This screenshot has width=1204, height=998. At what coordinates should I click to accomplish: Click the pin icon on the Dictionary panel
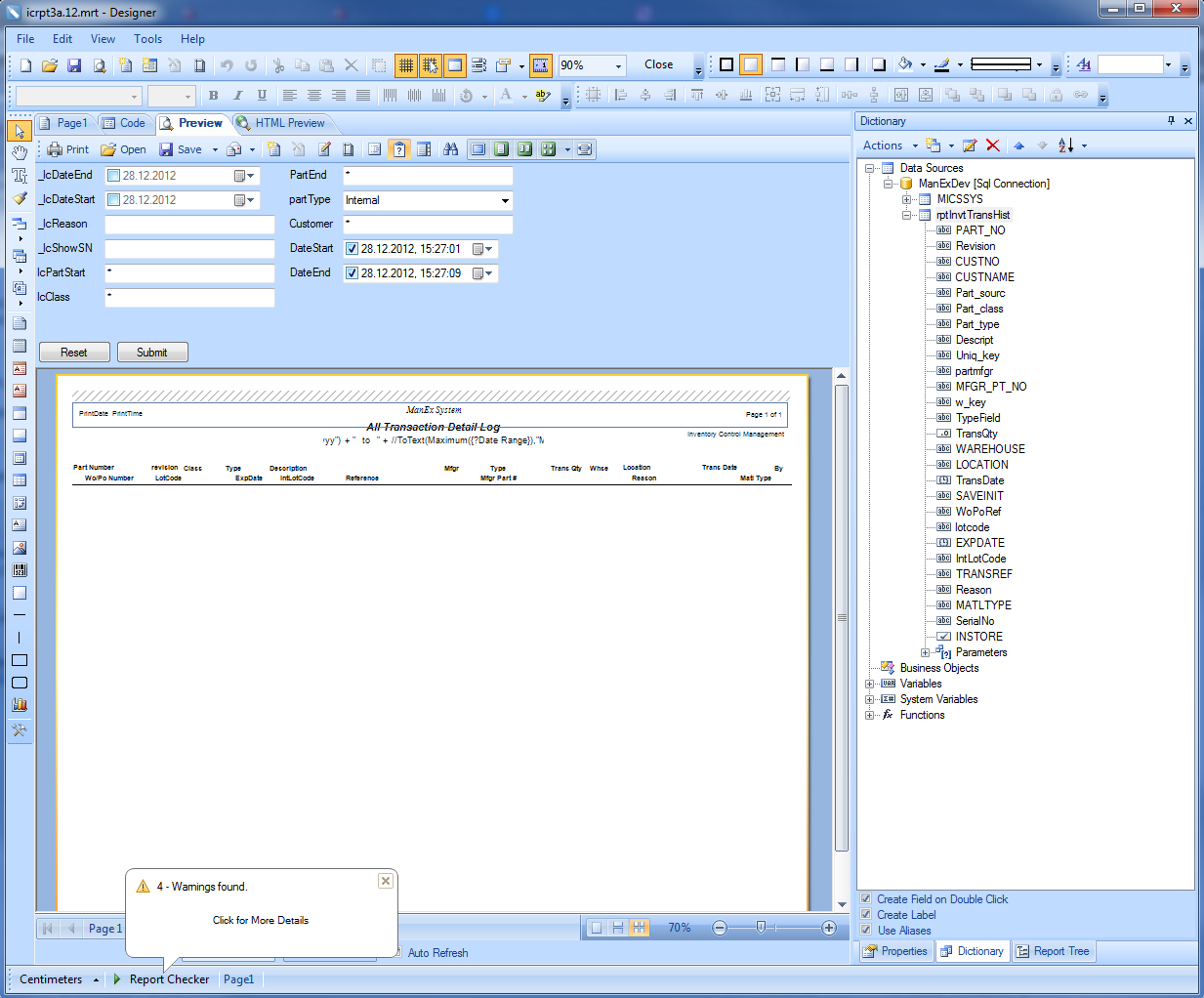point(1171,121)
